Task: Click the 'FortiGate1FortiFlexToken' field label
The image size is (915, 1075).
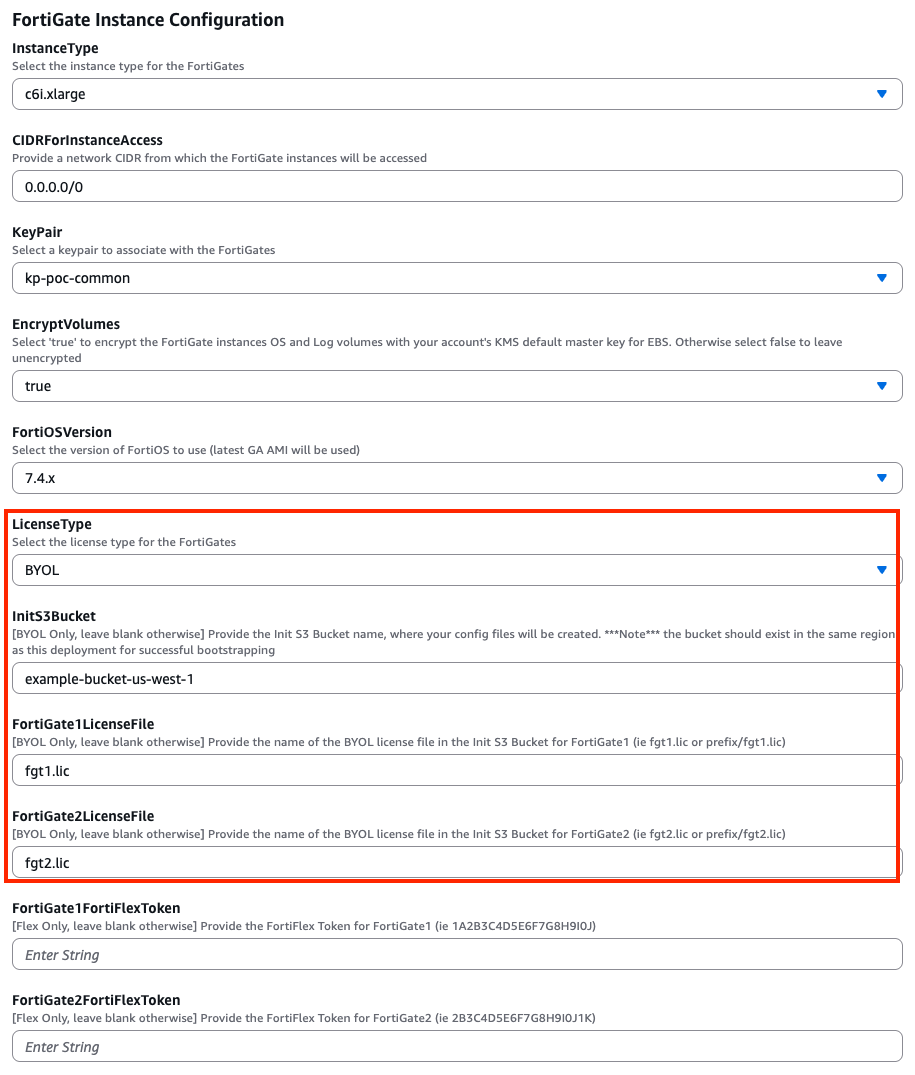Action: 96,908
